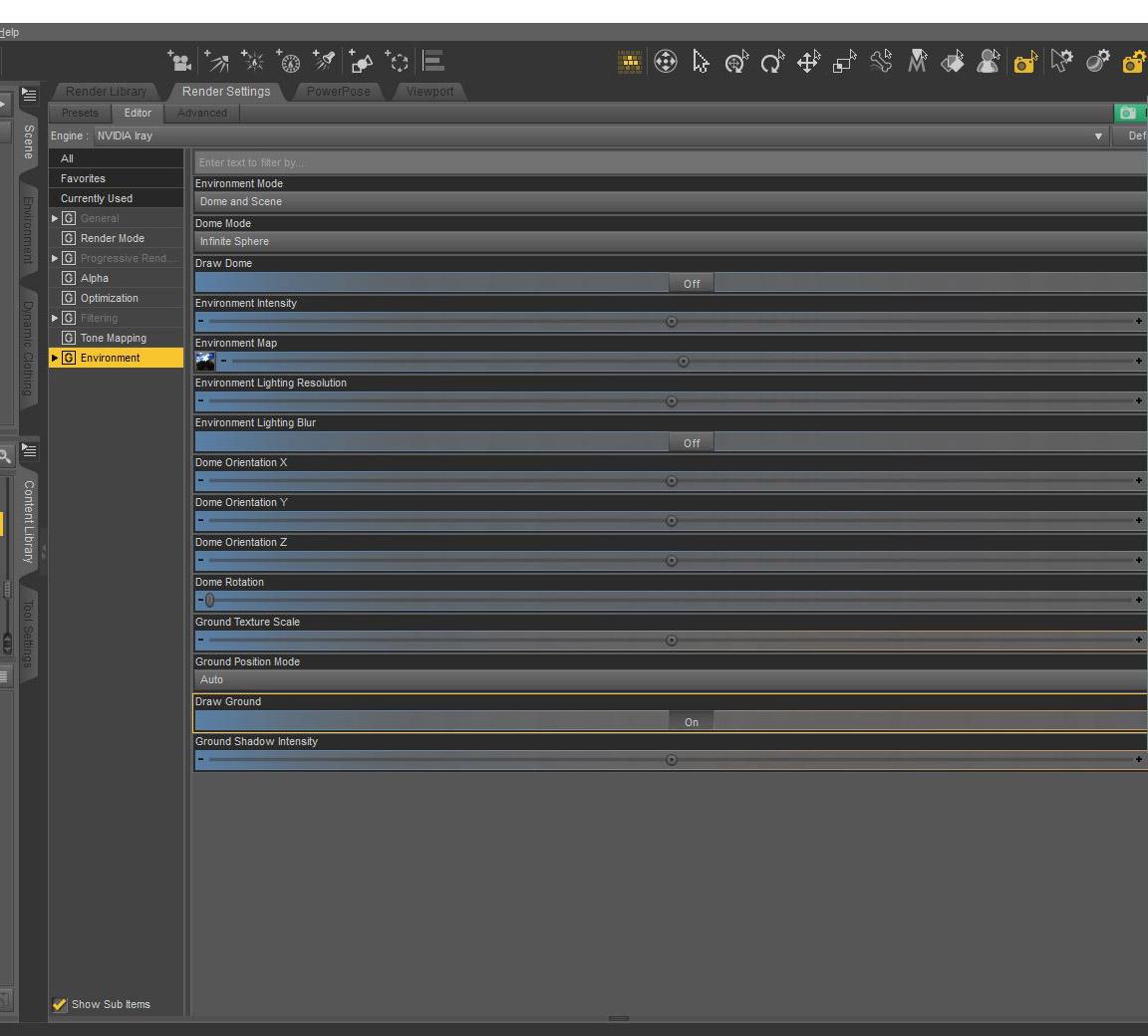Select the Editor sub-tab

(x=138, y=113)
